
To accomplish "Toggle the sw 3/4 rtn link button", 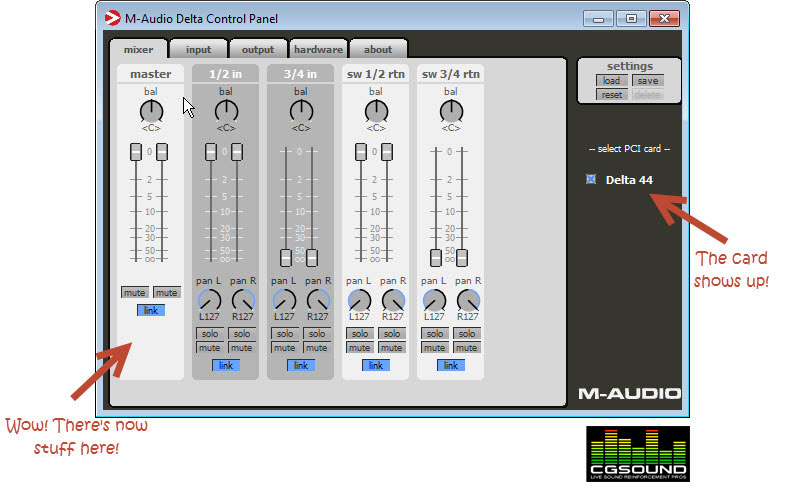I will 451,365.
